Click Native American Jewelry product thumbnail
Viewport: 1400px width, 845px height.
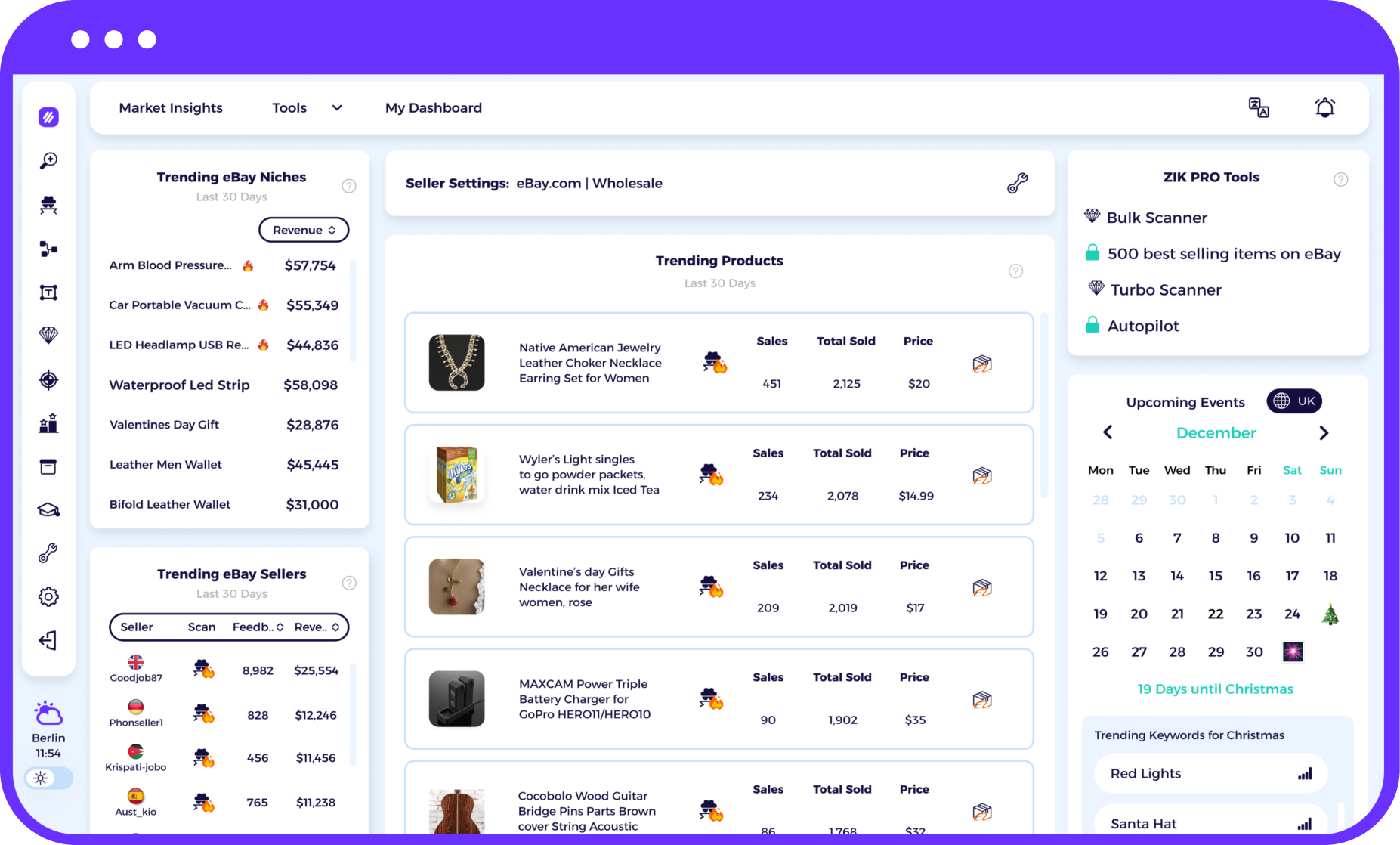(456, 363)
